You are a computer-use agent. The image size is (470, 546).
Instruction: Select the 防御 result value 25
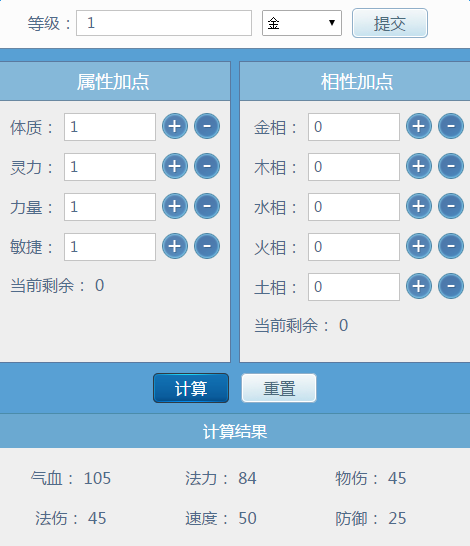click(397, 518)
